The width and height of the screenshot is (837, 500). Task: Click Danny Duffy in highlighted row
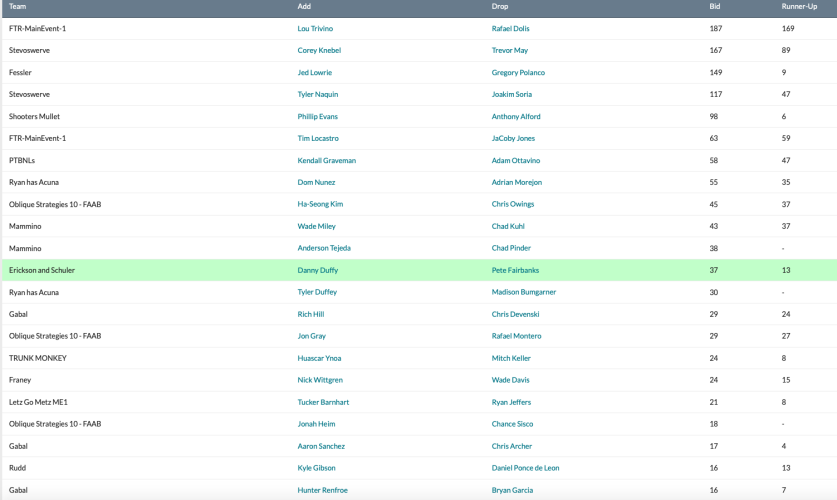[318, 270]
